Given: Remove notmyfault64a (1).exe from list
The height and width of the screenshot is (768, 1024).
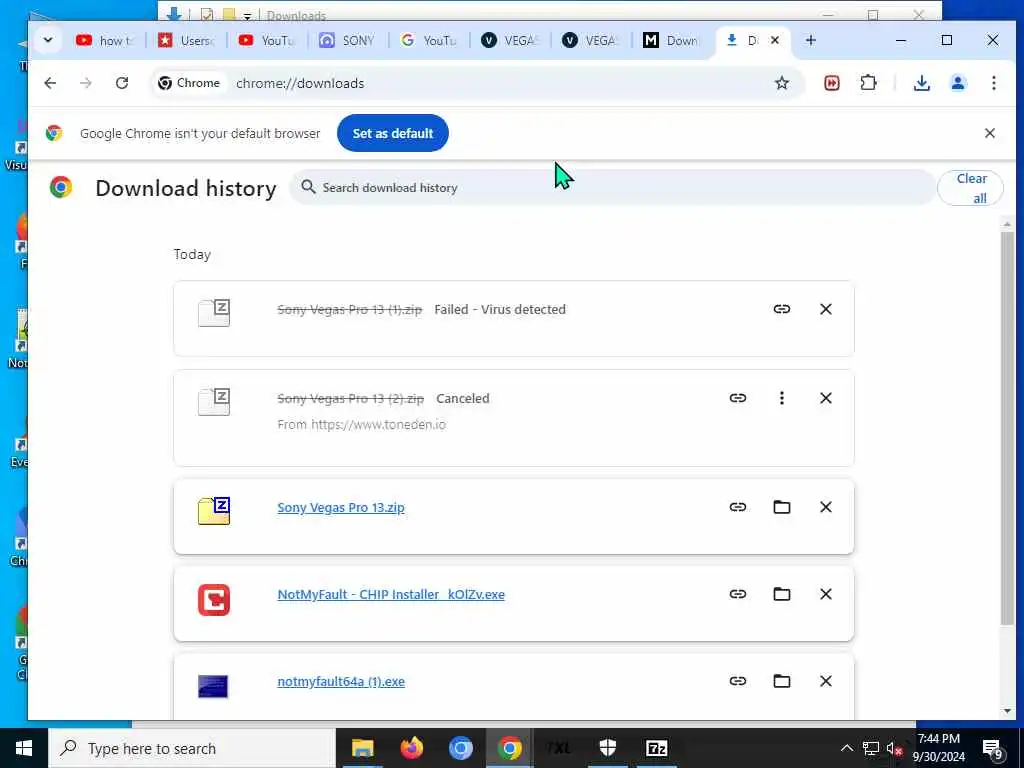Looking at the screenshot, I should pyautogui.click(x=825, y=681).
